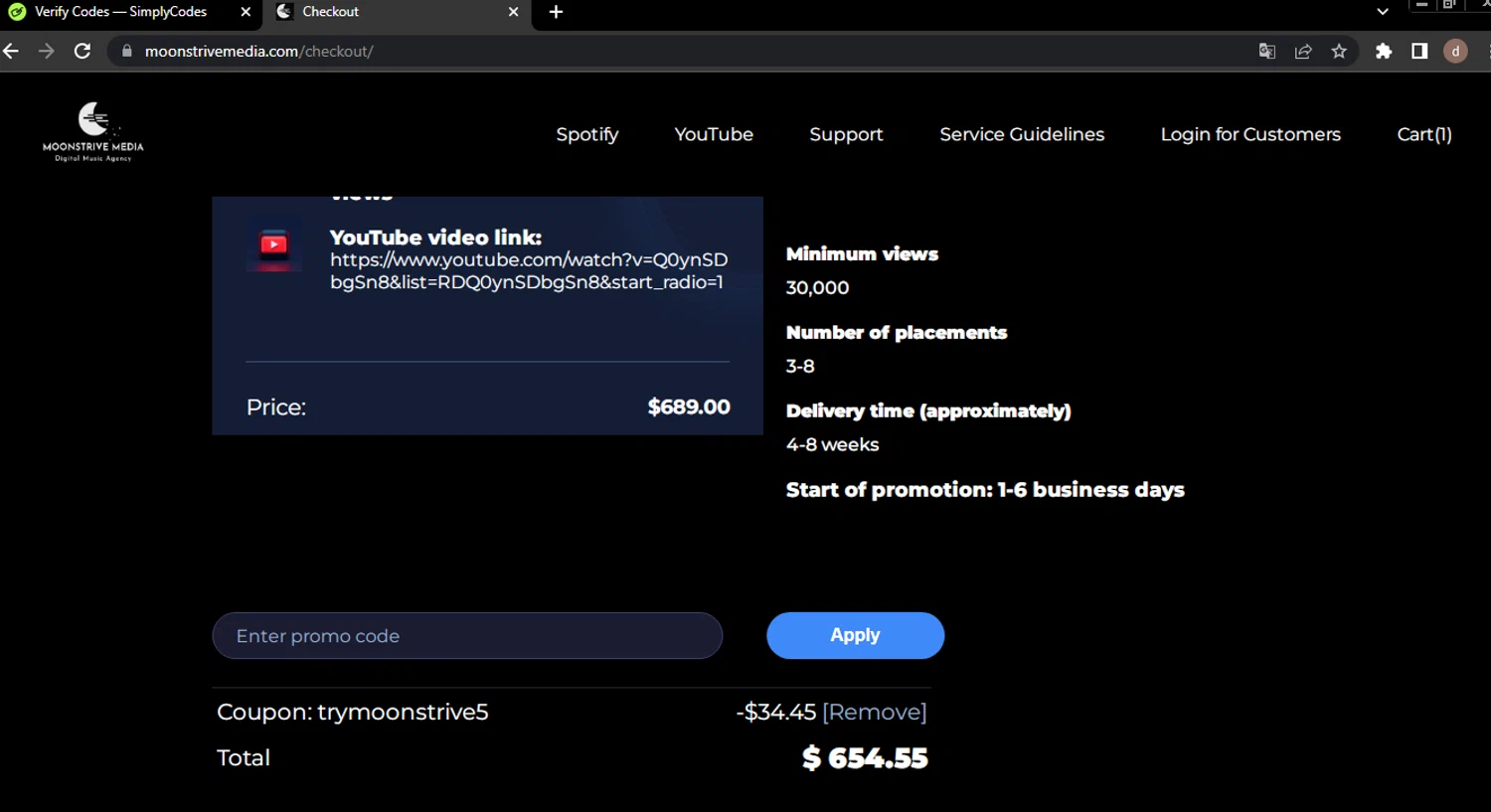1491x812 pixels.
Task: Click the -$34.45 discount amount
Action: [x=776, y=712]
